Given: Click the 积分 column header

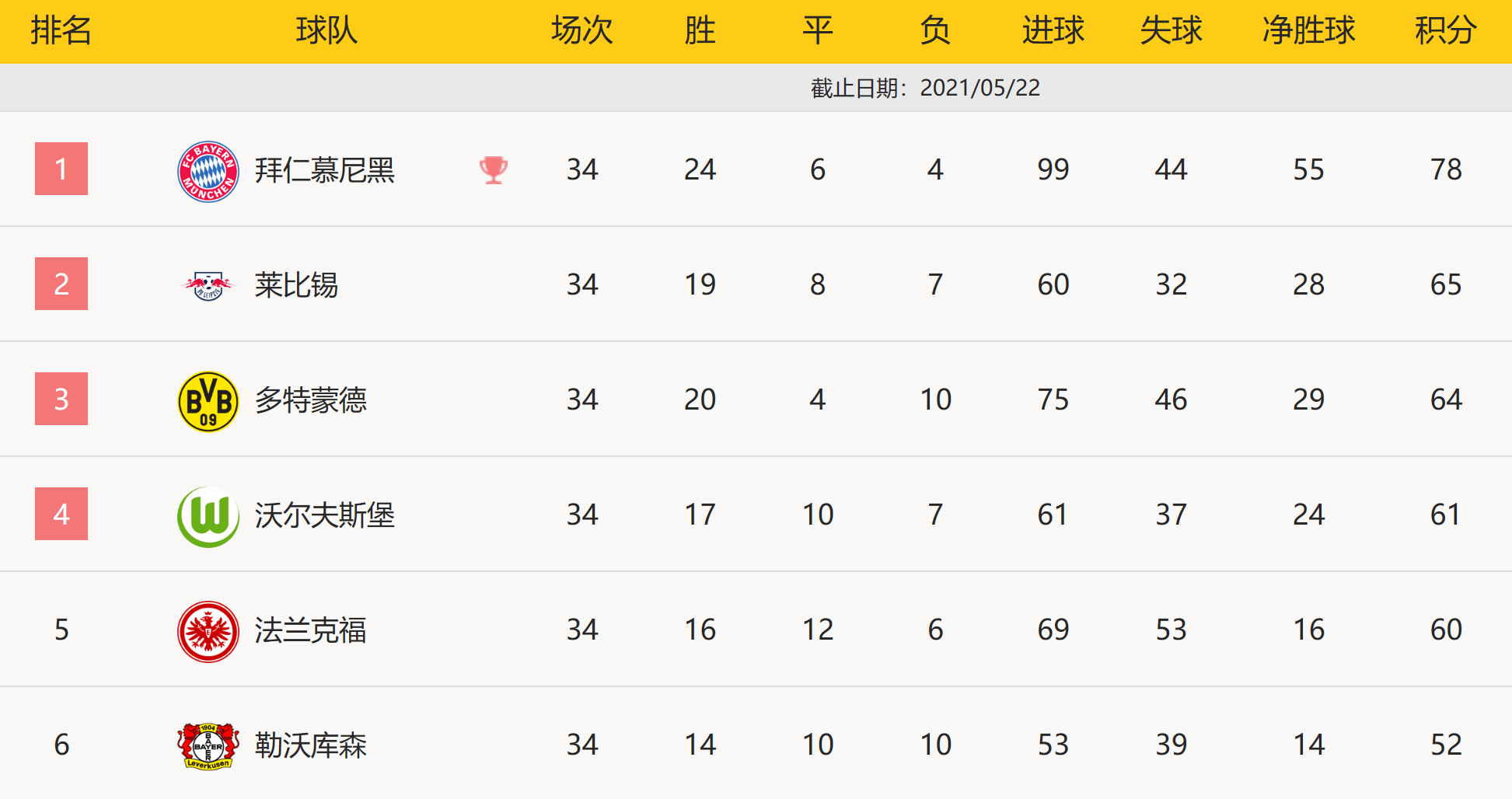Looking at the screenshot, I should [x=1445, y=31].
